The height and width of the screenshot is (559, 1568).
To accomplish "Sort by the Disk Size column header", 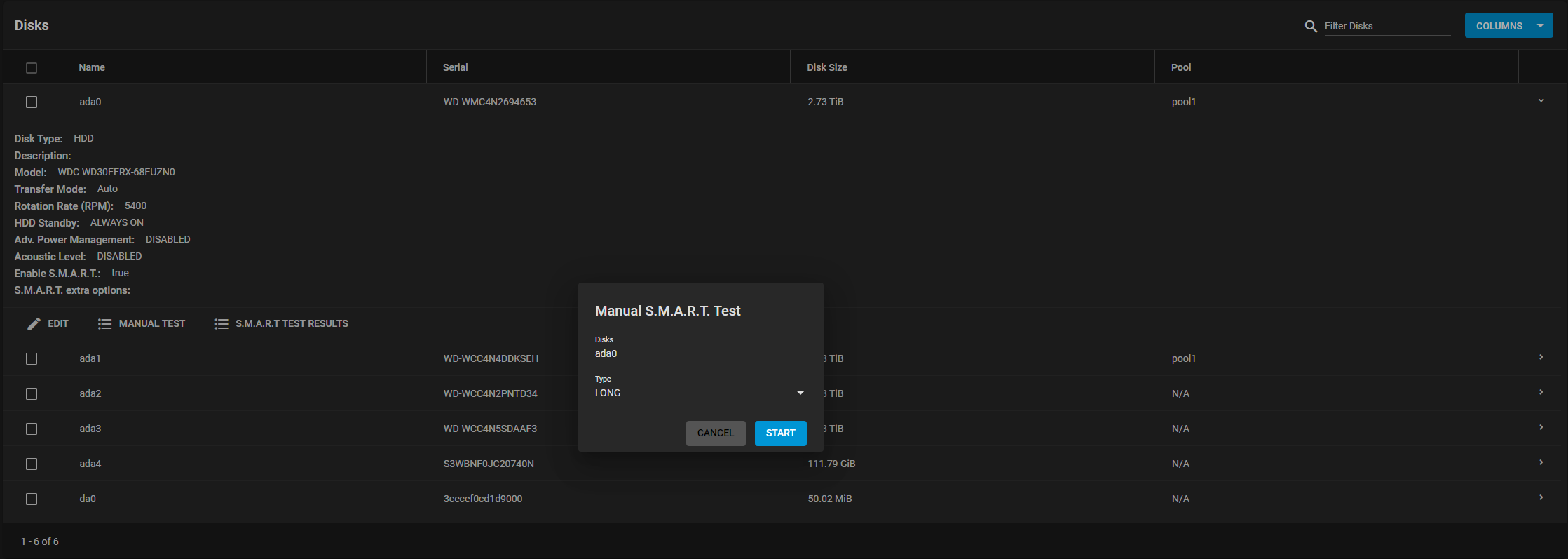I will [826, 67].
